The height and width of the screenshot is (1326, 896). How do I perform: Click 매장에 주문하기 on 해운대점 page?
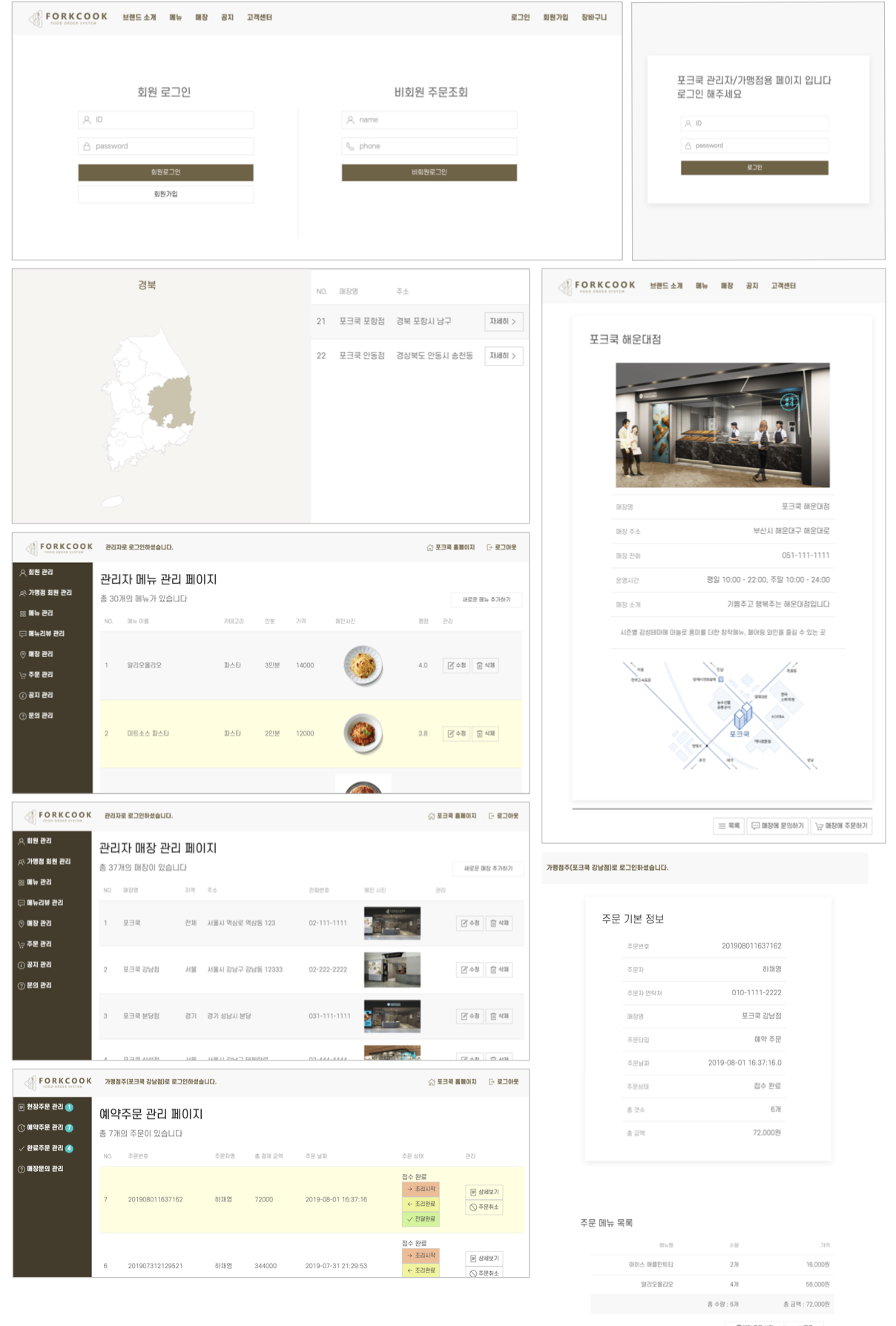tap(841, 825)
